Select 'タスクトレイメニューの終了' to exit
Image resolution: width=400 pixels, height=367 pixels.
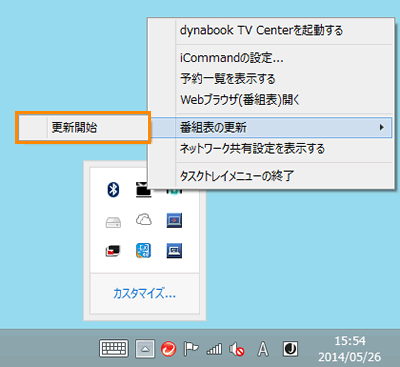[271, 175]
